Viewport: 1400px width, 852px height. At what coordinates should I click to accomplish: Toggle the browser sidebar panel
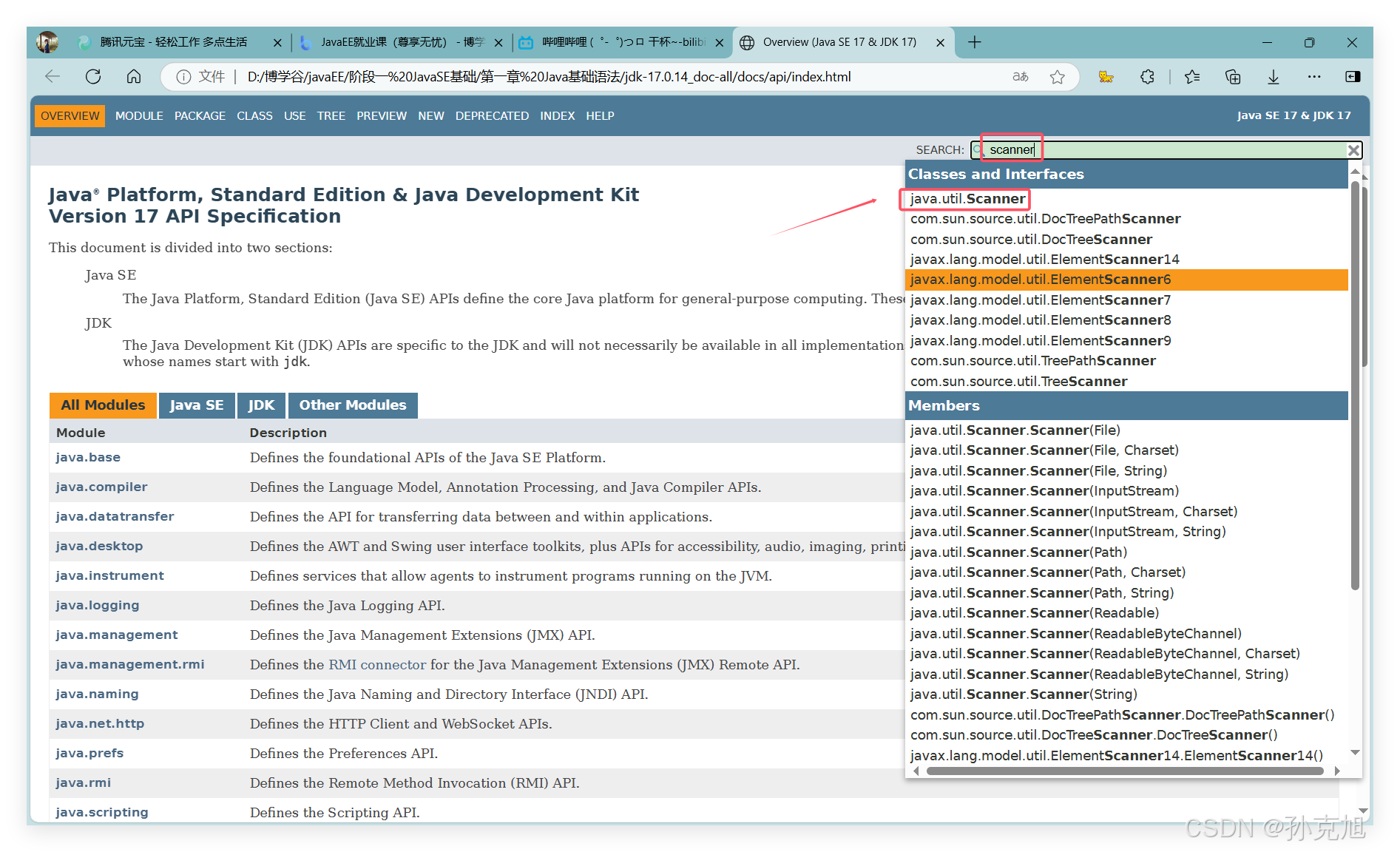(x=1353, y=77)
